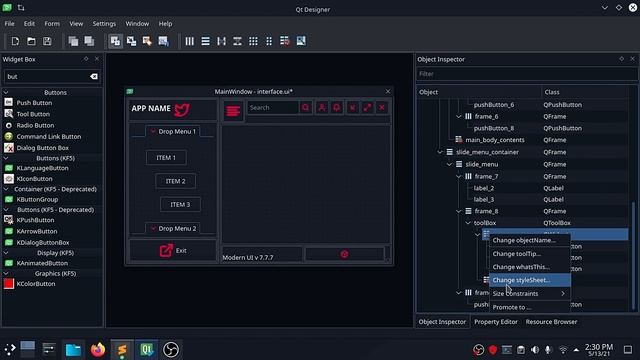640x360 pixels.
Task: Clear the Widget Box search text
Action: (x=94, y=76)
